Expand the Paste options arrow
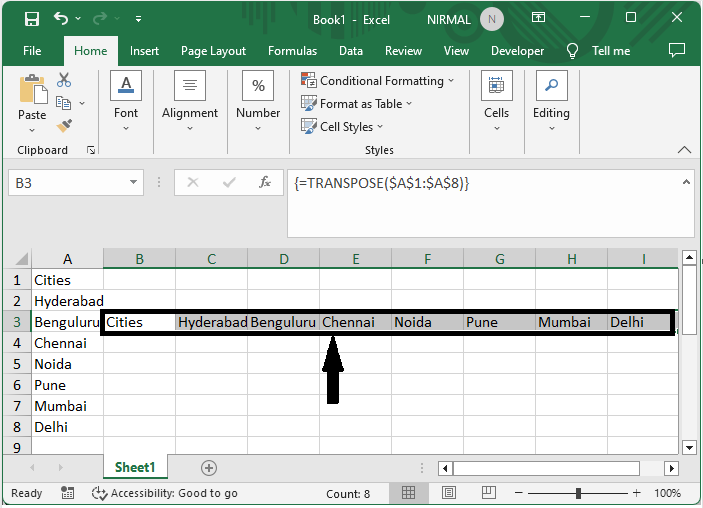The image size is (703, 508). point(32,130)
